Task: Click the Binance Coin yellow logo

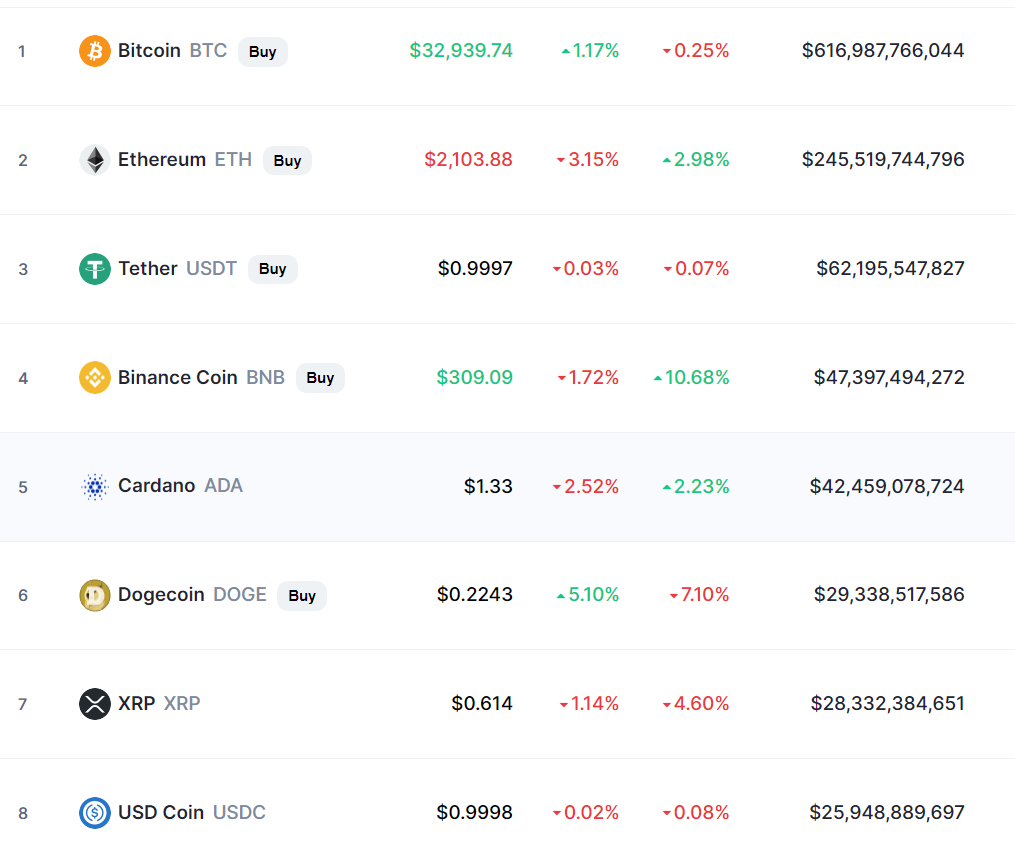Action: click(95, 378)
